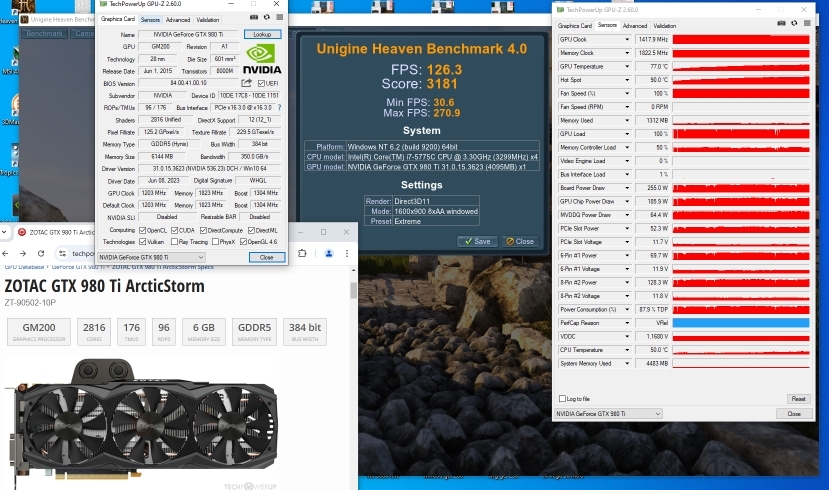Click the GPU-Z app icon in Sensors title bar
The width and height of the screenshot is (829, 490).
(x=560, y=10)
